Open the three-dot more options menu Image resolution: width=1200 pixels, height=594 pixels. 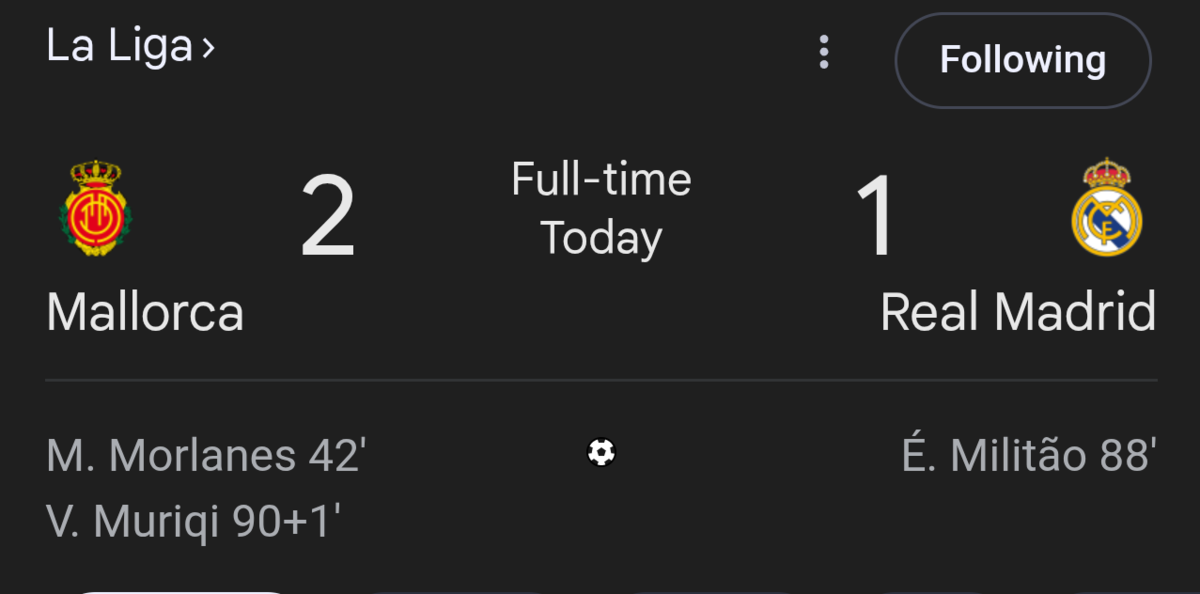[x=824, y=52]
